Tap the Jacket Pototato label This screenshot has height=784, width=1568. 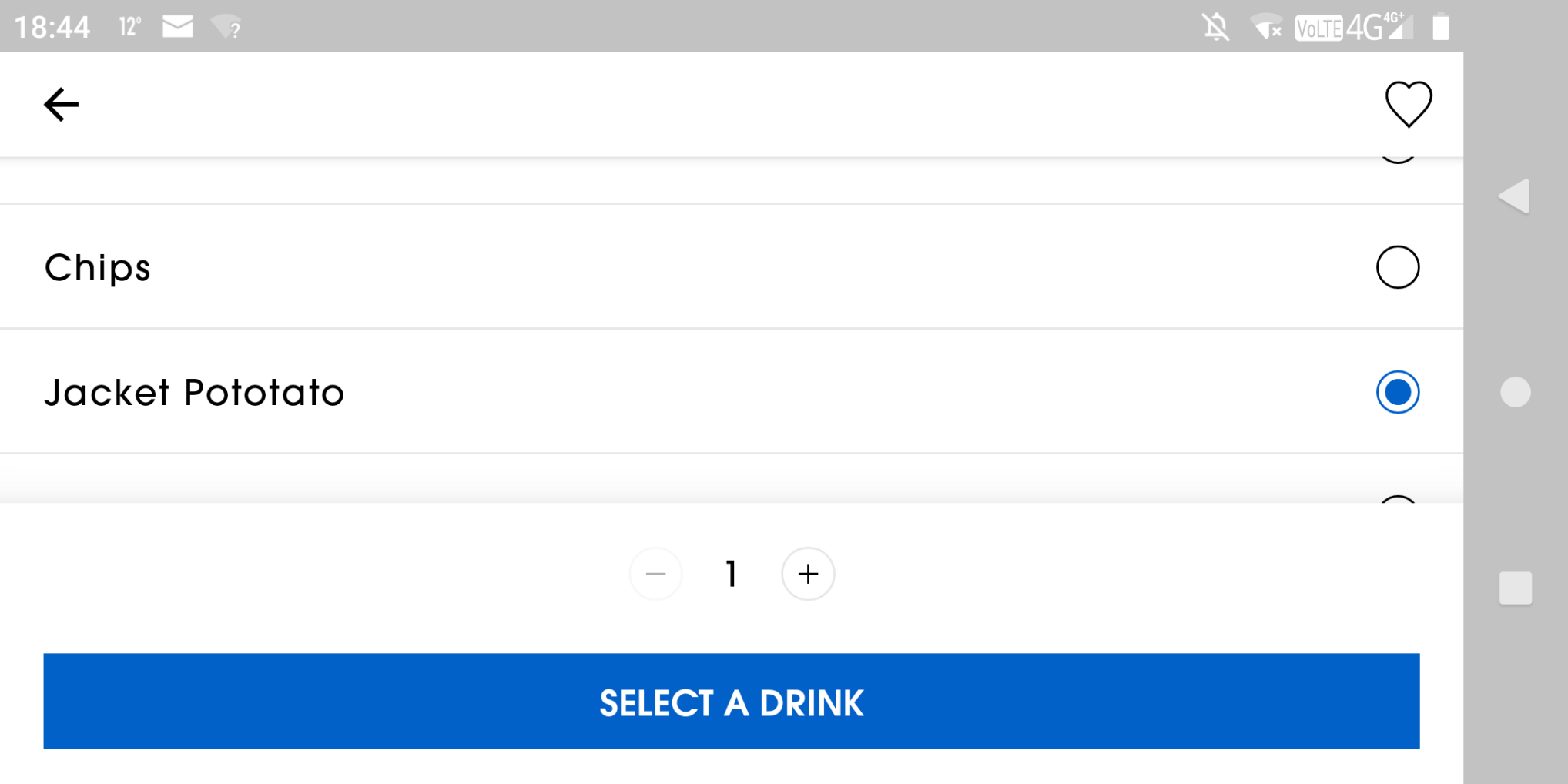coord(194,392)
